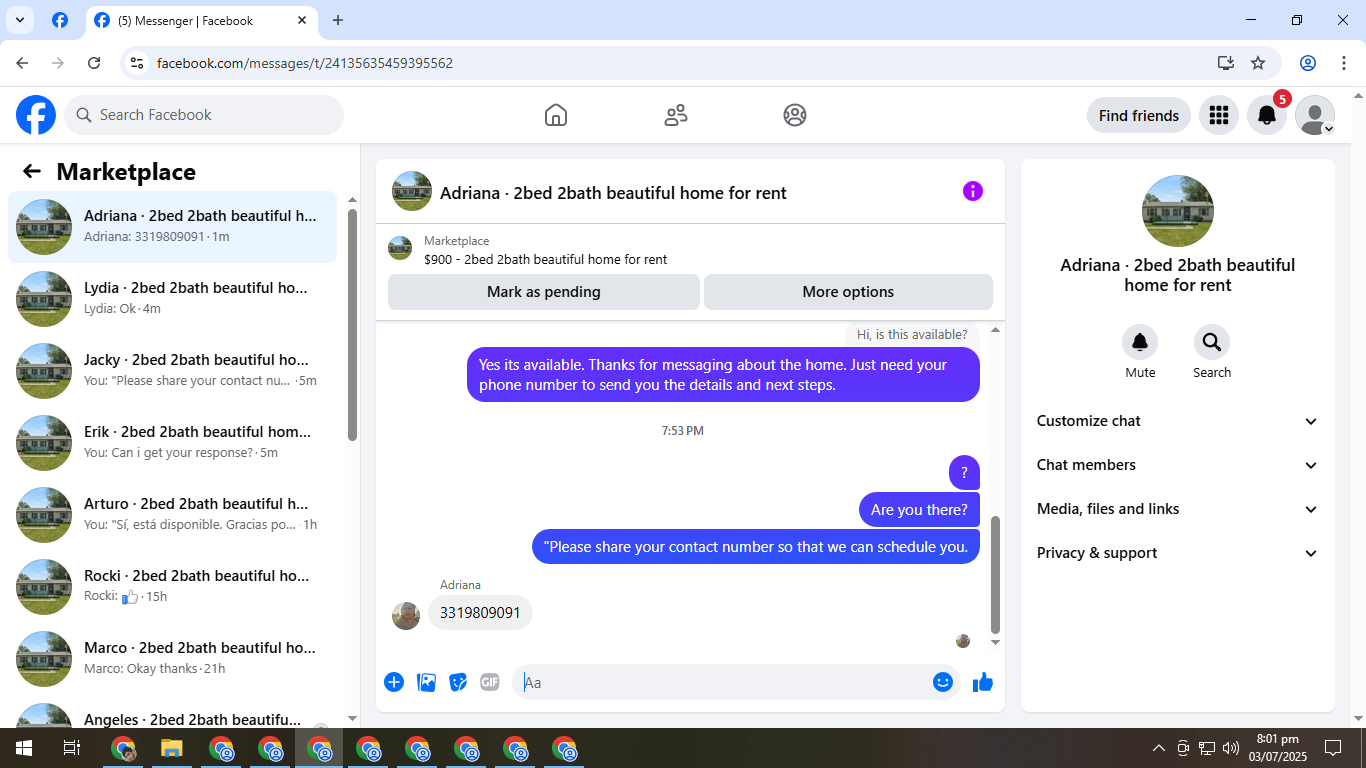Open more actions plus icon

click(x=394, y=682)
